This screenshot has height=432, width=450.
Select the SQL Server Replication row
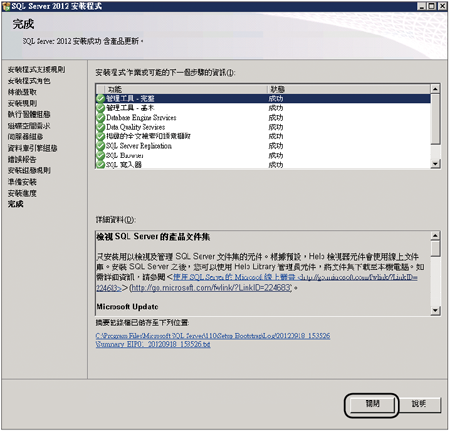(263, 146)
